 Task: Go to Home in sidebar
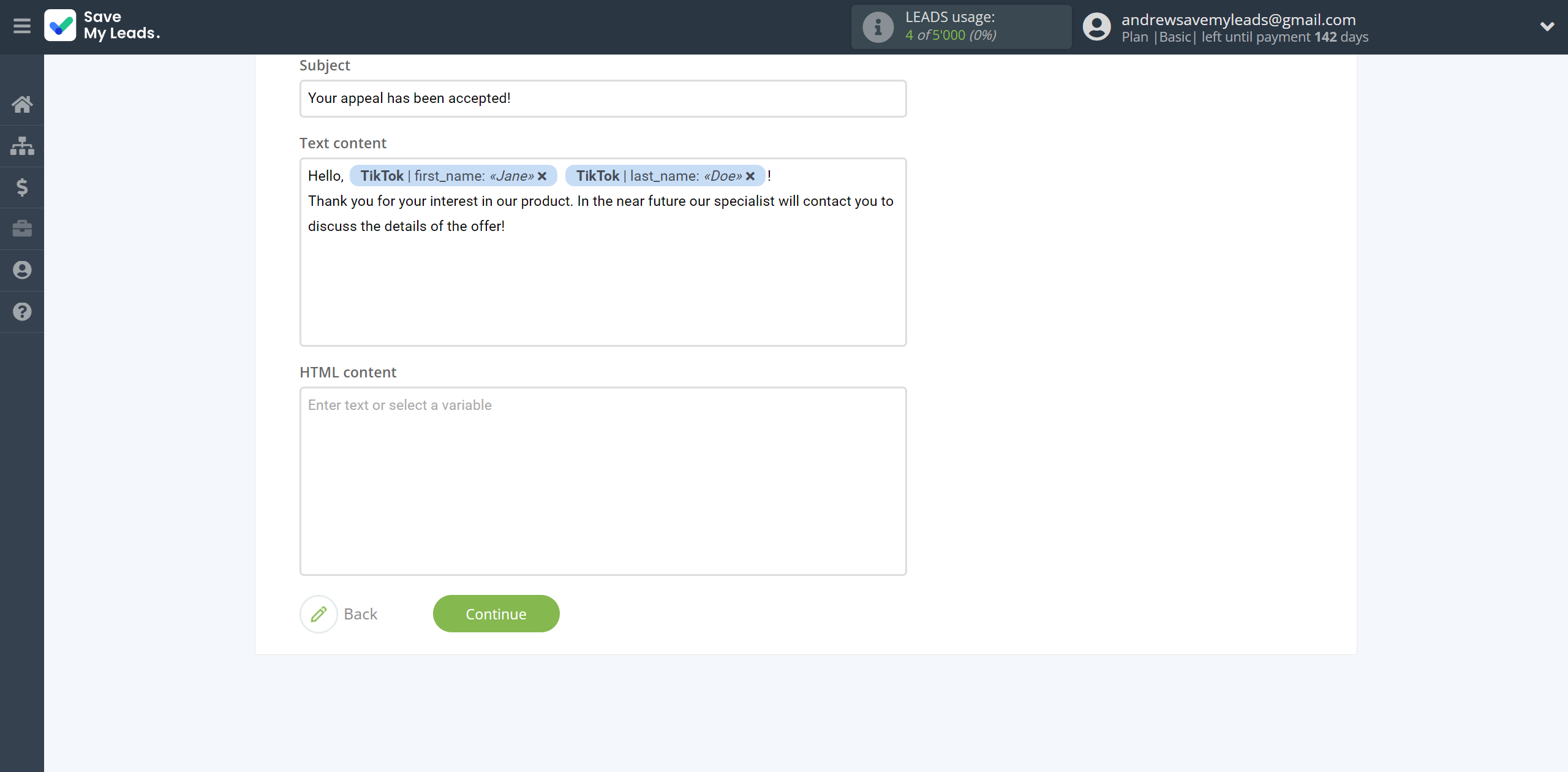[22, 104]
